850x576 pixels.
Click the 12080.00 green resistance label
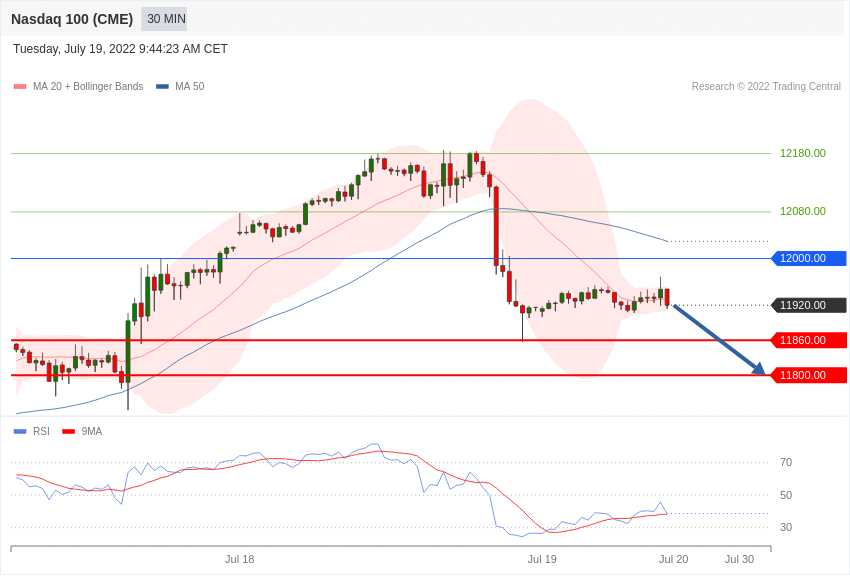click(x=803, y=211)
